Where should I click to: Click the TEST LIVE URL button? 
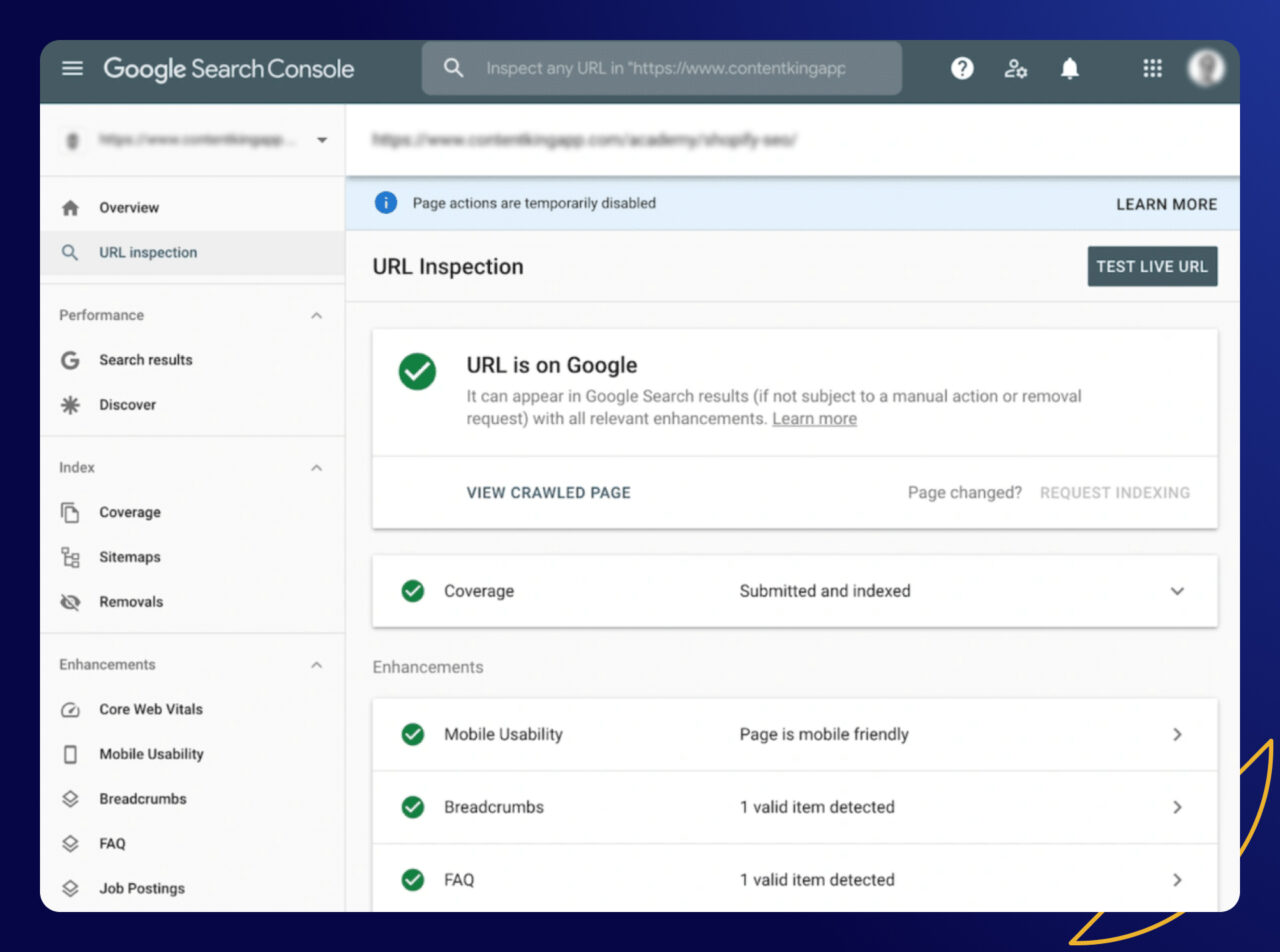click(x=1152, y=266)
